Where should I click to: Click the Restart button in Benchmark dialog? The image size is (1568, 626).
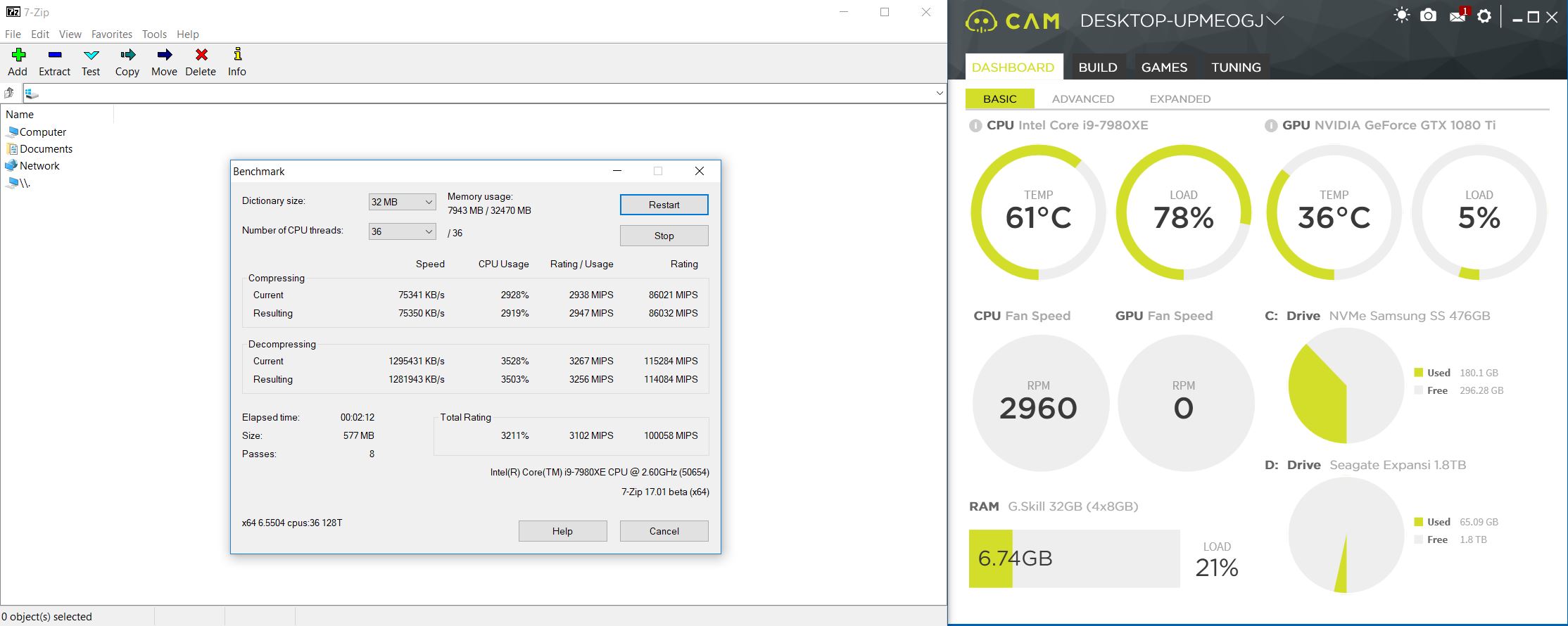tap(664, 205)
